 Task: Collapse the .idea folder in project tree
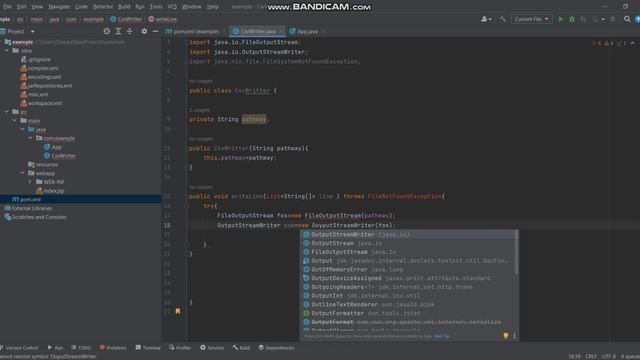point(7,51)
